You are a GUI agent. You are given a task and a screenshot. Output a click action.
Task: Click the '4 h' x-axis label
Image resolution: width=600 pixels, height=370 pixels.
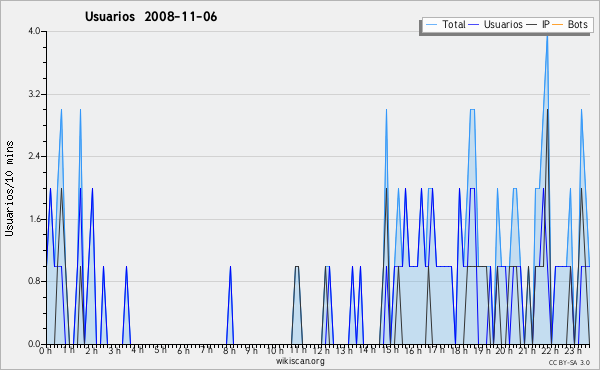[x=137, y=350]
